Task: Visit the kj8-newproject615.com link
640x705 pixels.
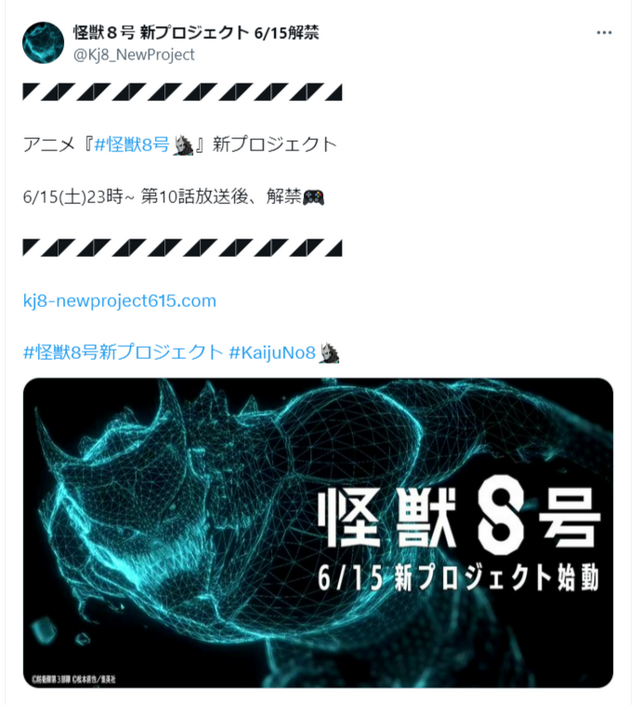Action: pyautogui.click(x=120, y=300)
